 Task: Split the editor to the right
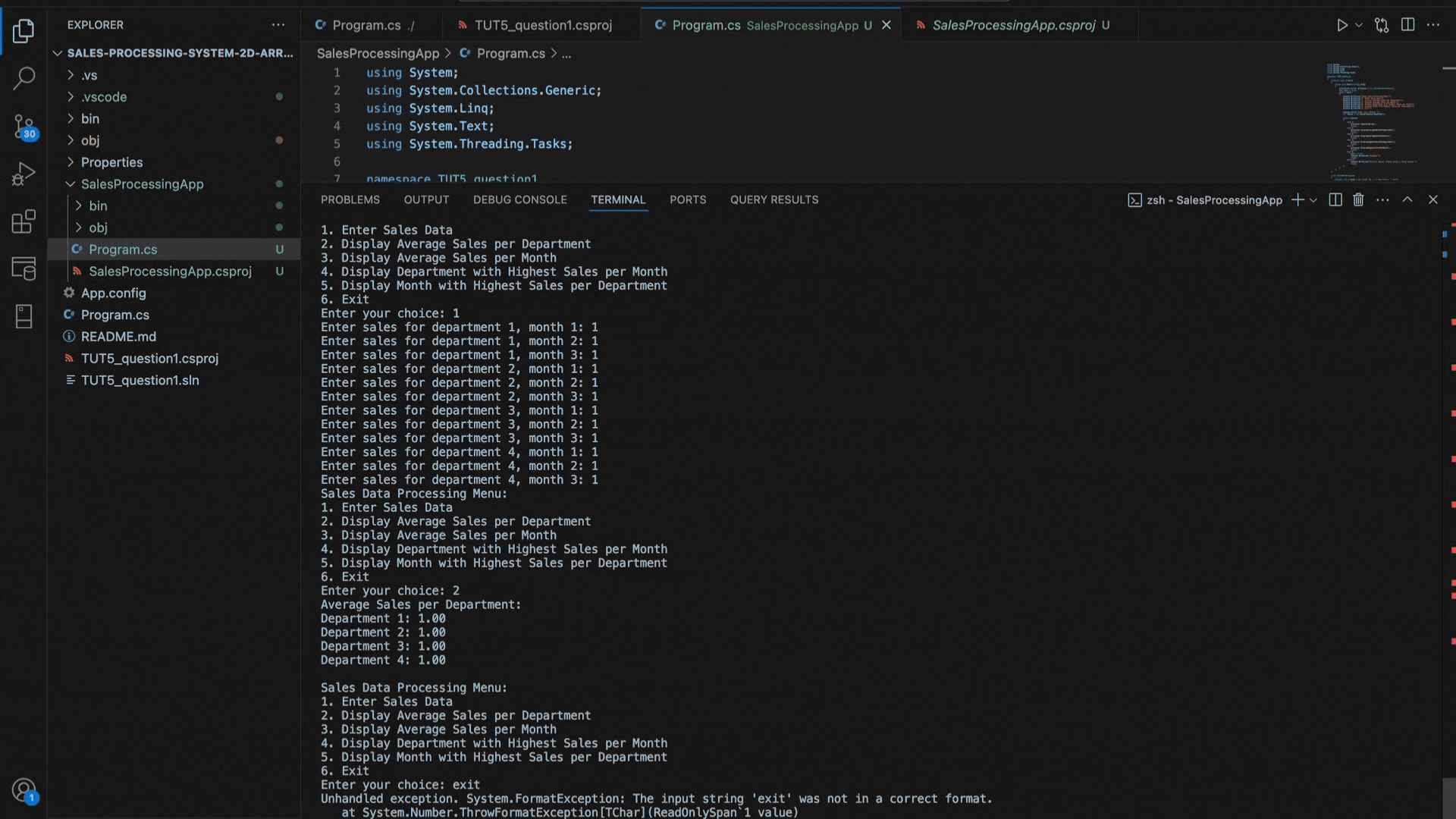1407,25
